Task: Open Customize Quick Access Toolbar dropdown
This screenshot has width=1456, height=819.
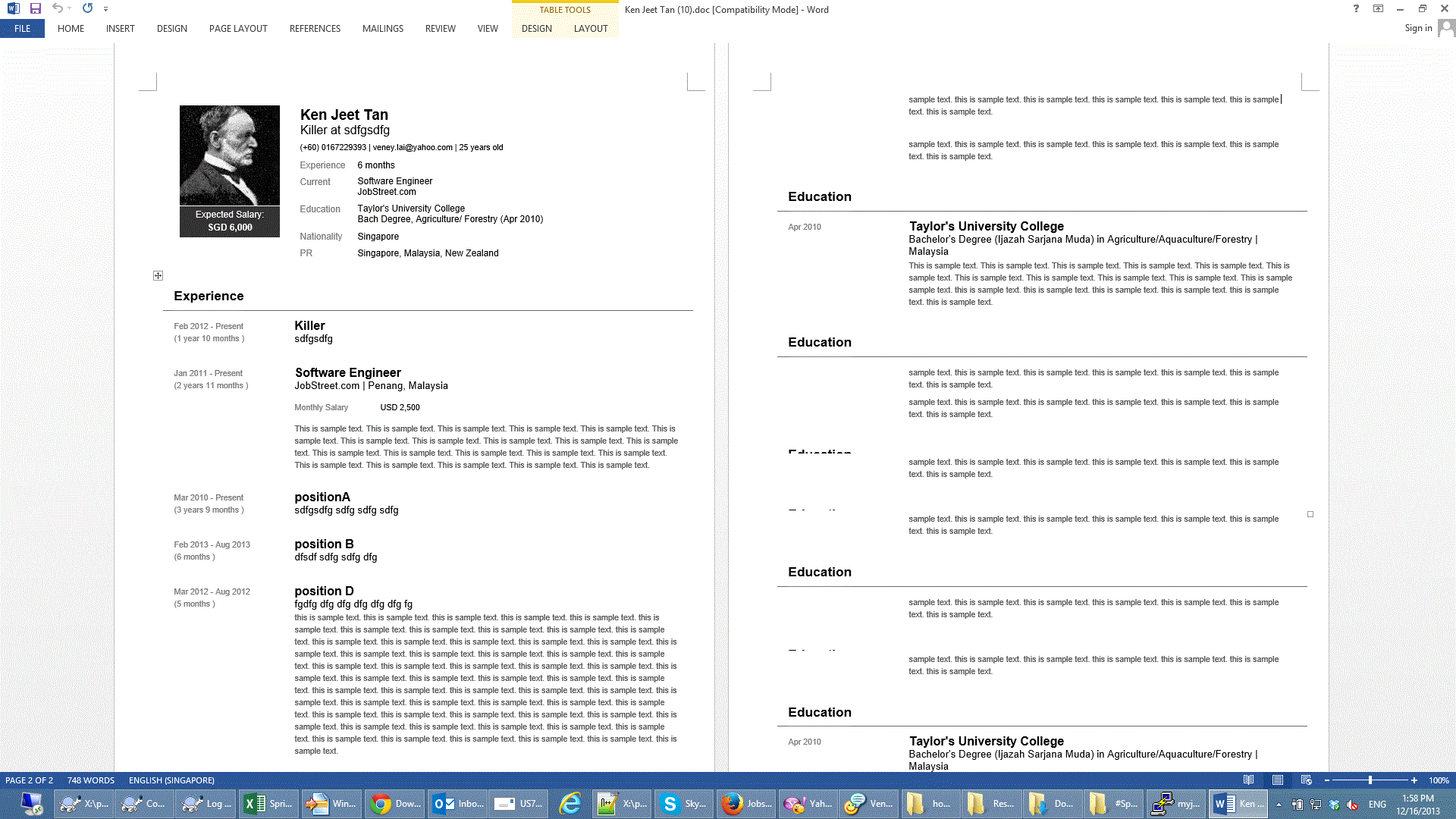Action: tap(105, 9)
